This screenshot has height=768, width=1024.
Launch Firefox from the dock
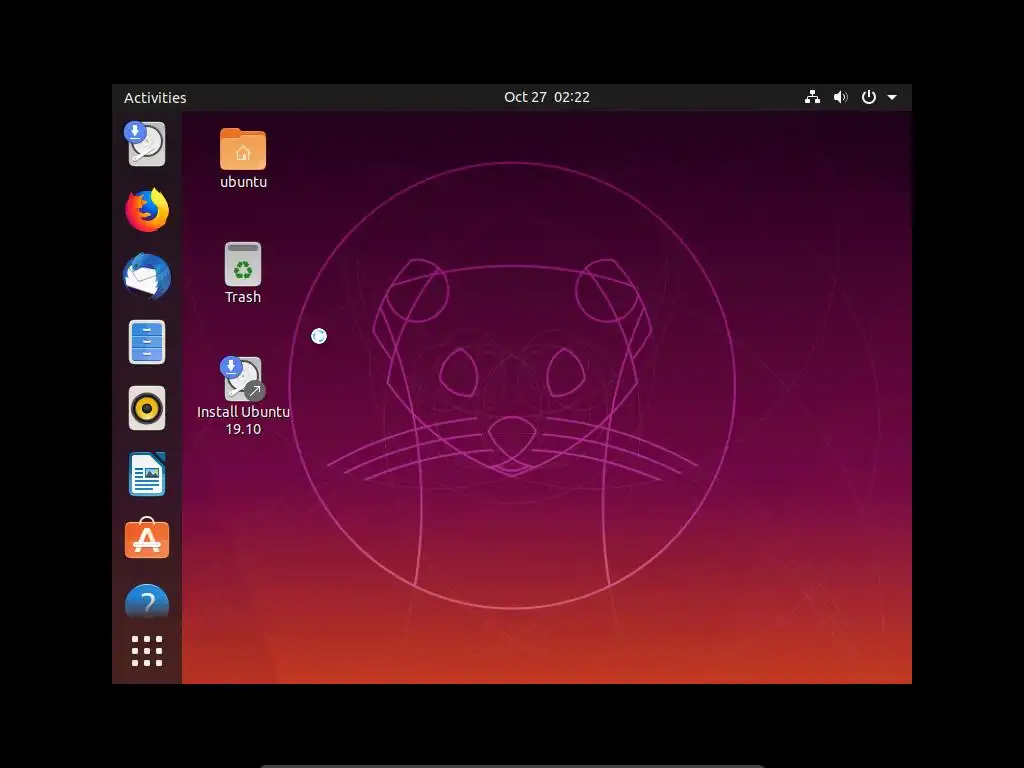click(147, 210)
